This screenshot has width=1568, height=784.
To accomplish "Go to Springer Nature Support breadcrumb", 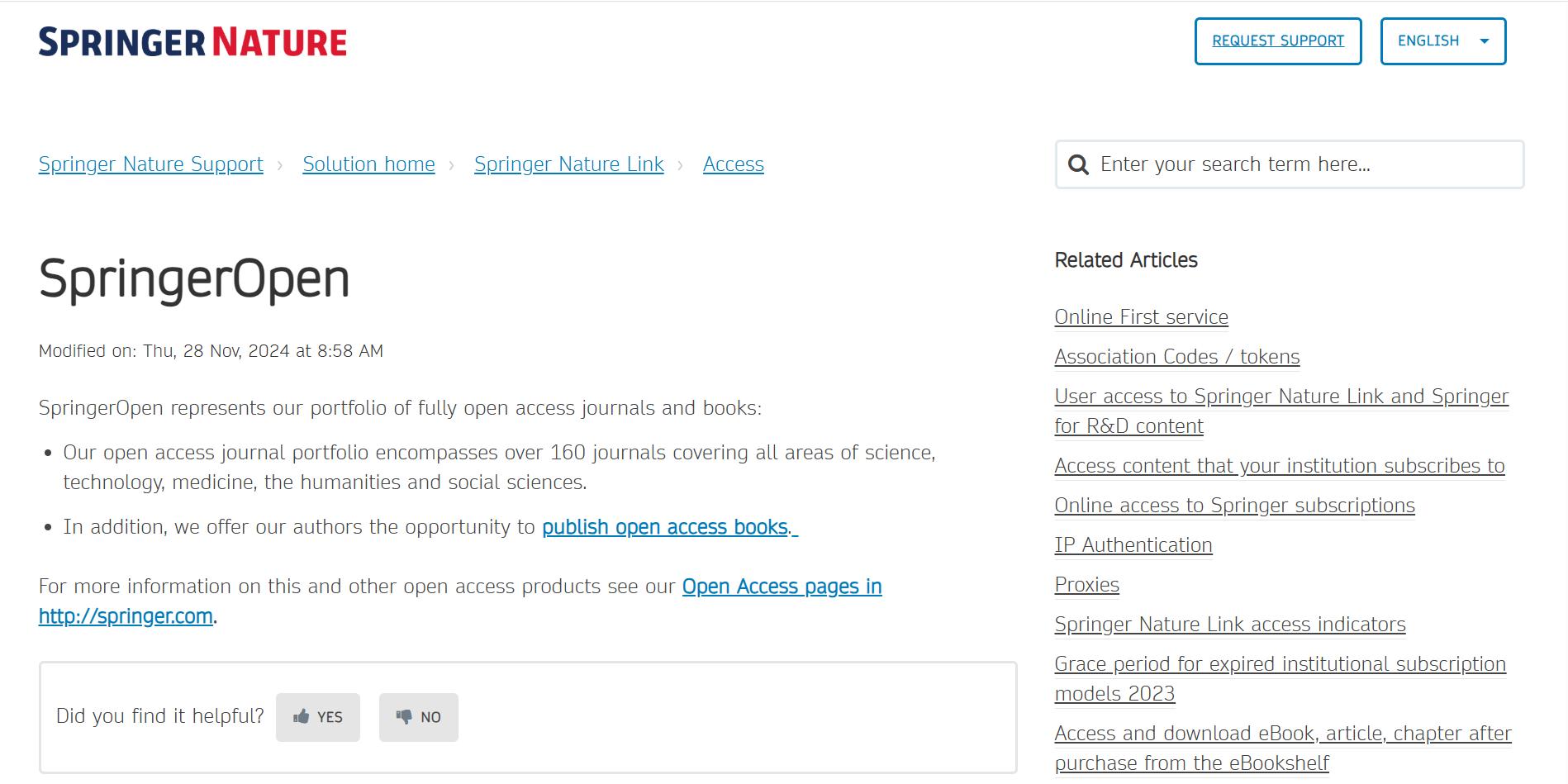I will pyautogui.click(x=151, y=164).
